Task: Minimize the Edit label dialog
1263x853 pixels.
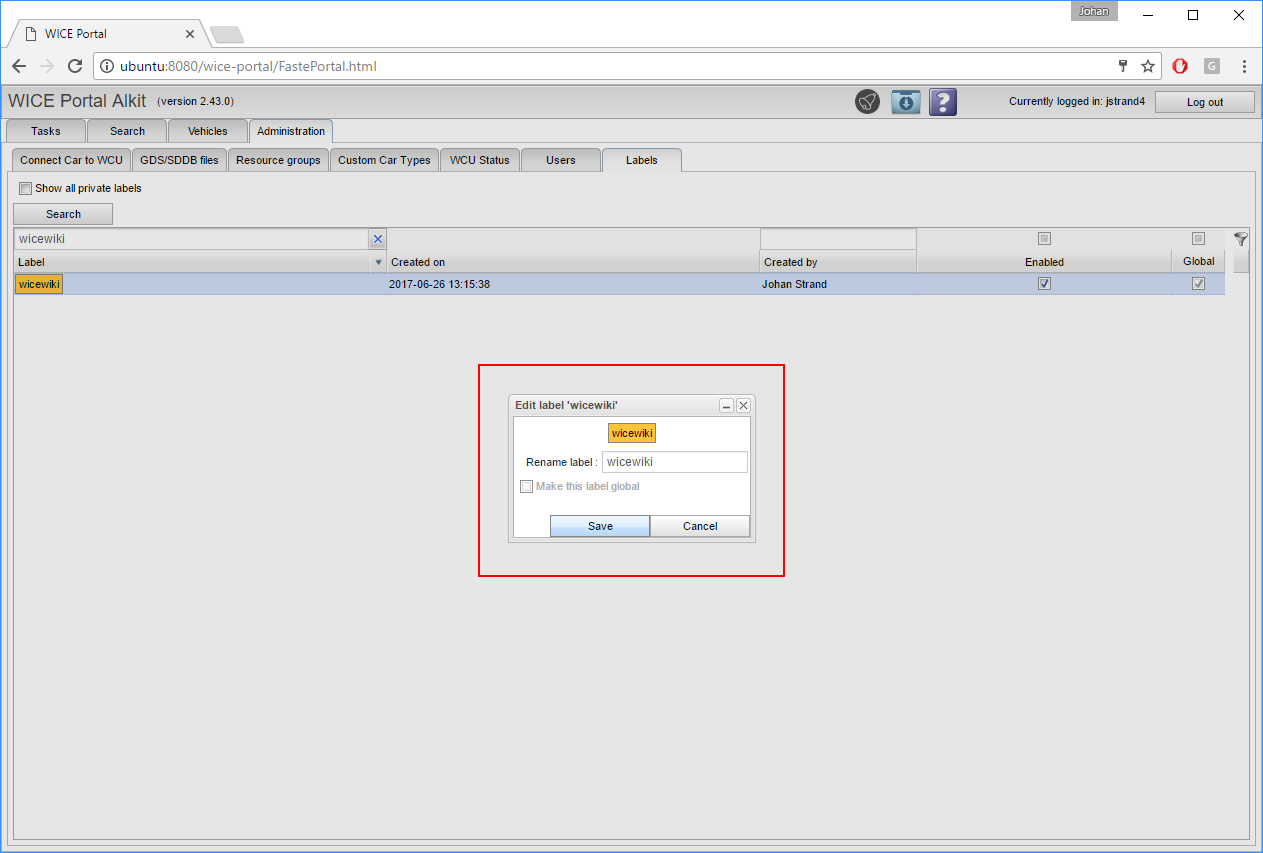Action: (727, 406)
